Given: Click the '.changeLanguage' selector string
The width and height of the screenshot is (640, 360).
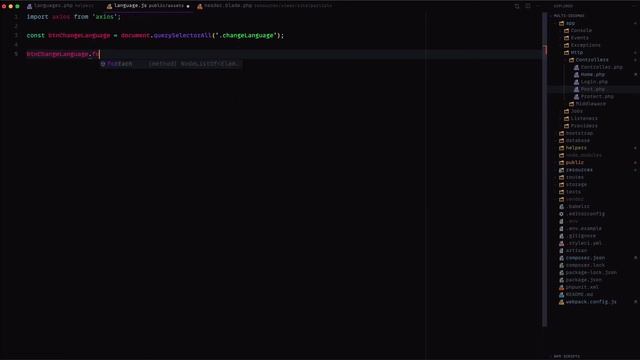Looking at the screenshot, I should click(246, 36).
